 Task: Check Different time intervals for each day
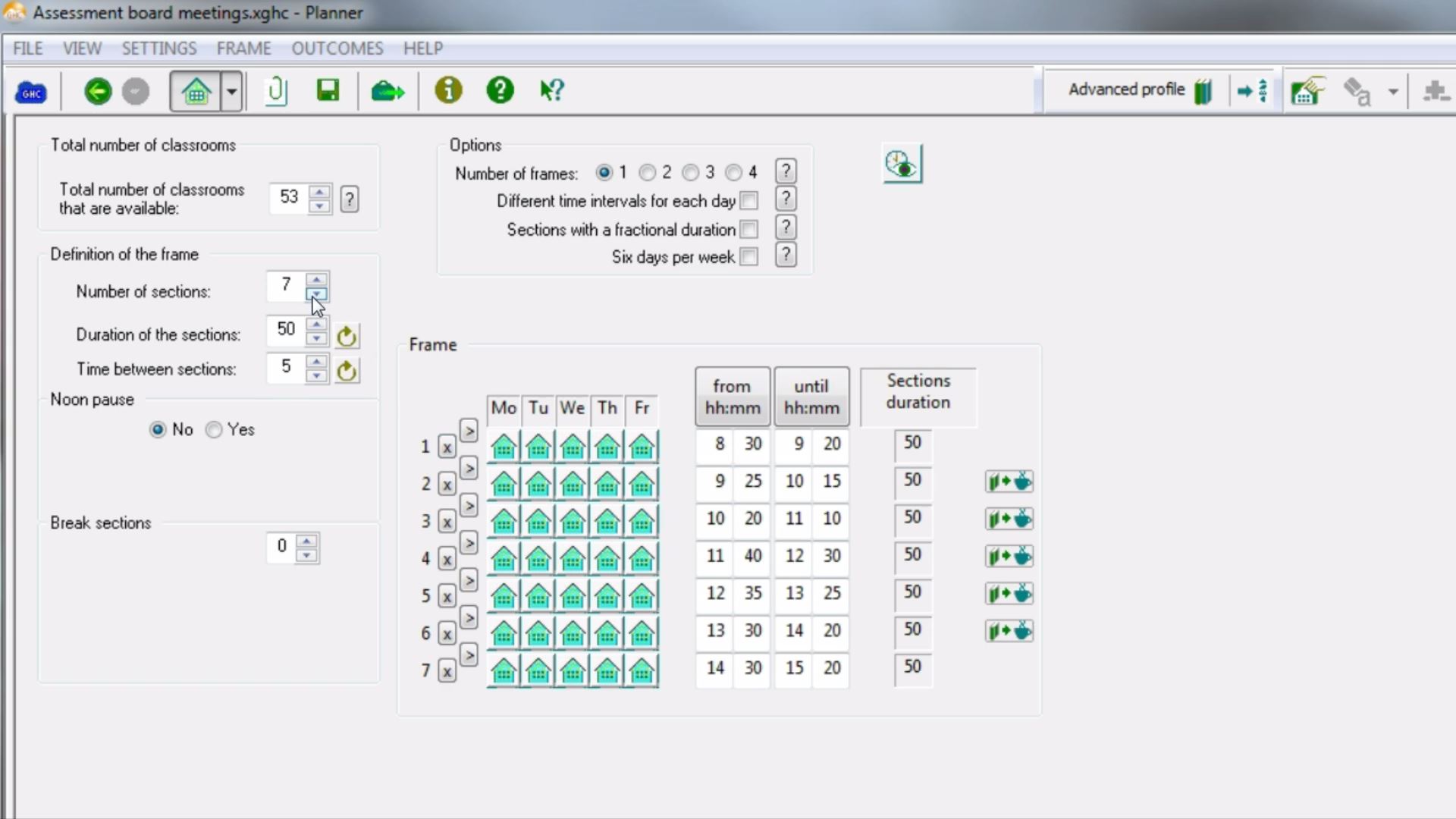[x=748, y=201]
